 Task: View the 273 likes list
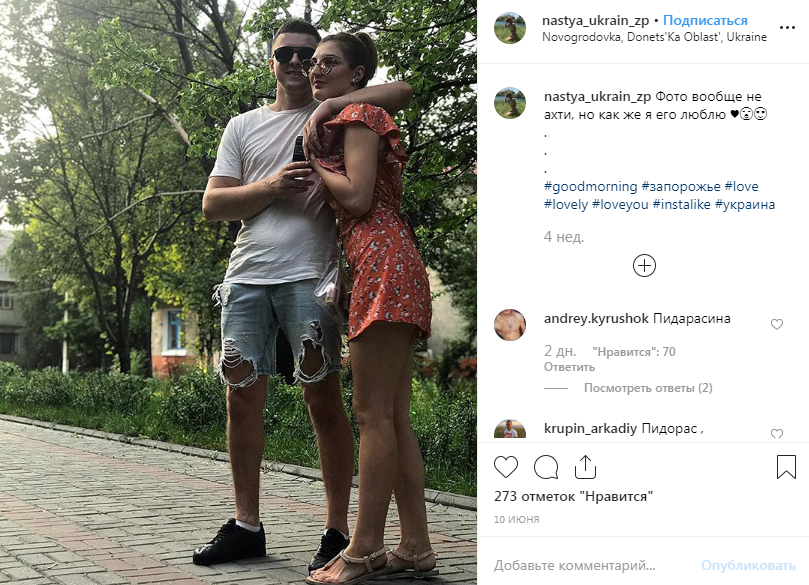pos(573,496)
